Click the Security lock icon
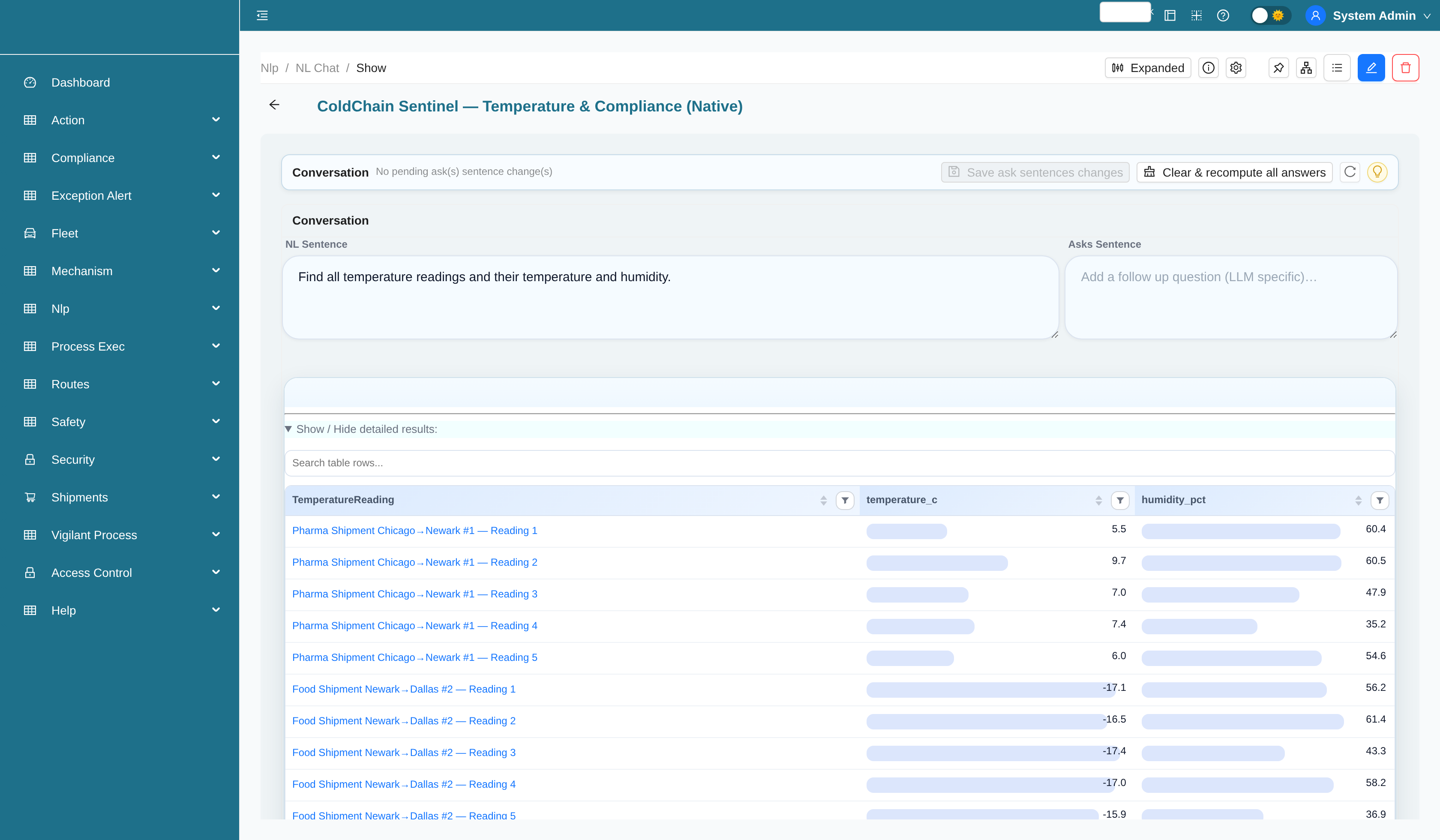This screenshot has height=840, width=1440. [x=30, y=459]
